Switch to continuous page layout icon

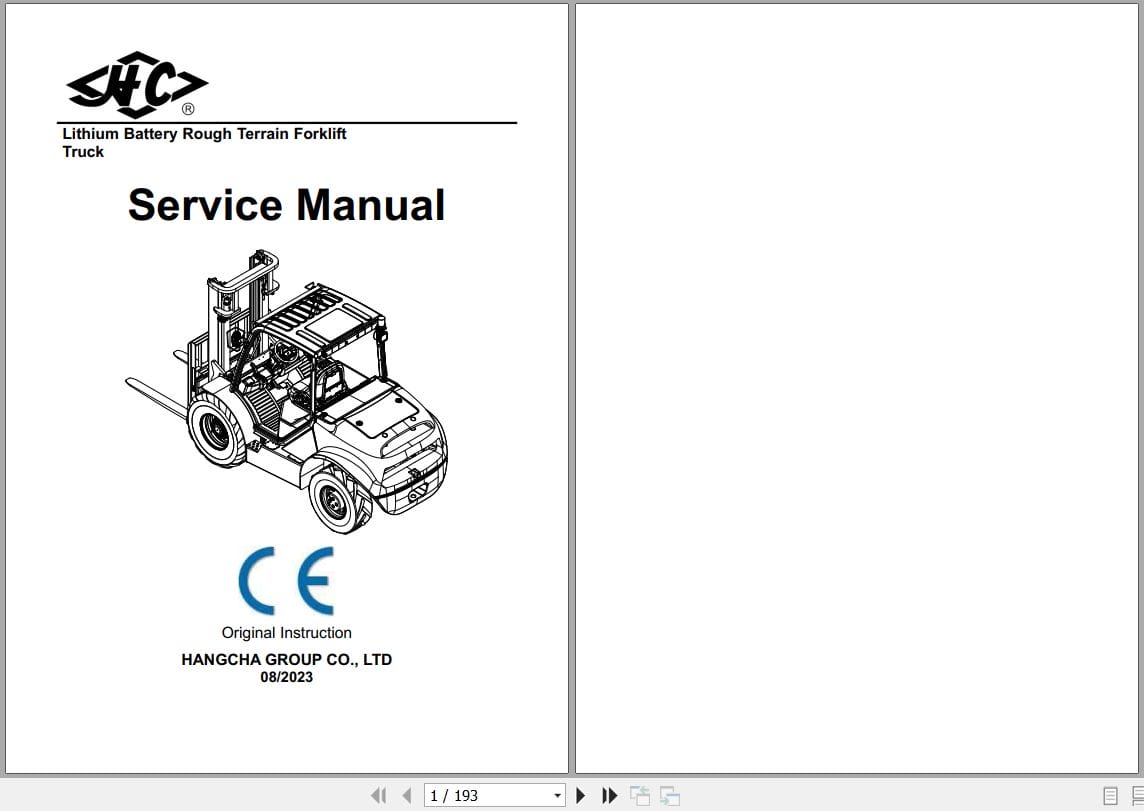[1137, 796]
